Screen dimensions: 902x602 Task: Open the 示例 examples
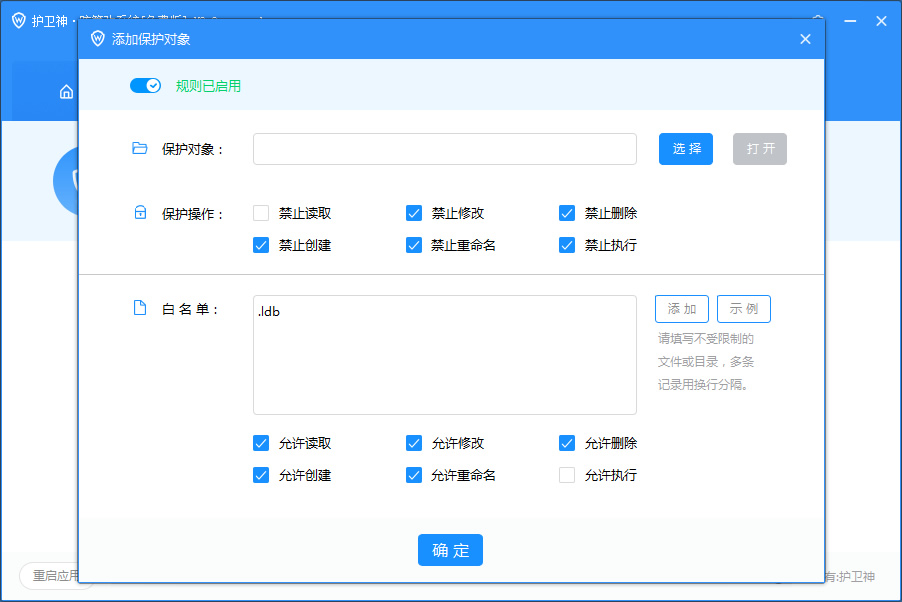(x=743, y=309)
